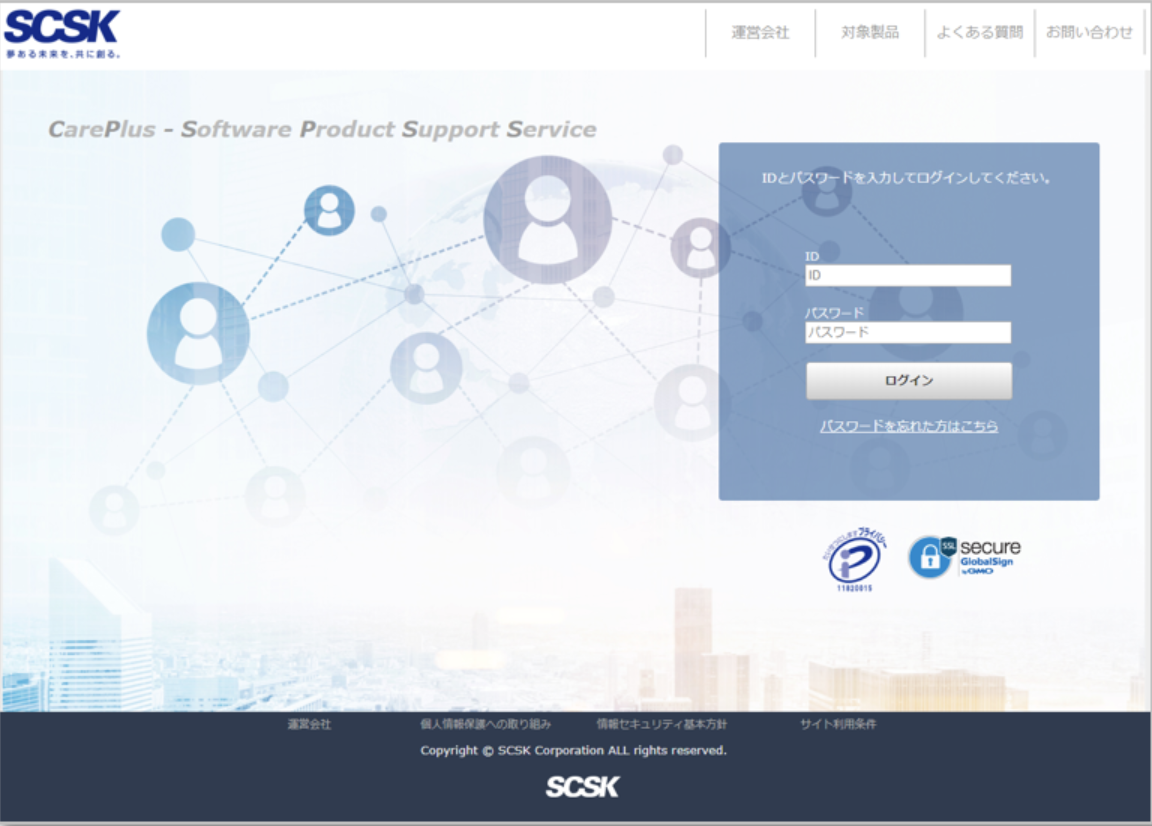Open the お問い合わせ menu item
Image resolution: width=1152 pixels, height=826 pixels.
pos(1089,32)
